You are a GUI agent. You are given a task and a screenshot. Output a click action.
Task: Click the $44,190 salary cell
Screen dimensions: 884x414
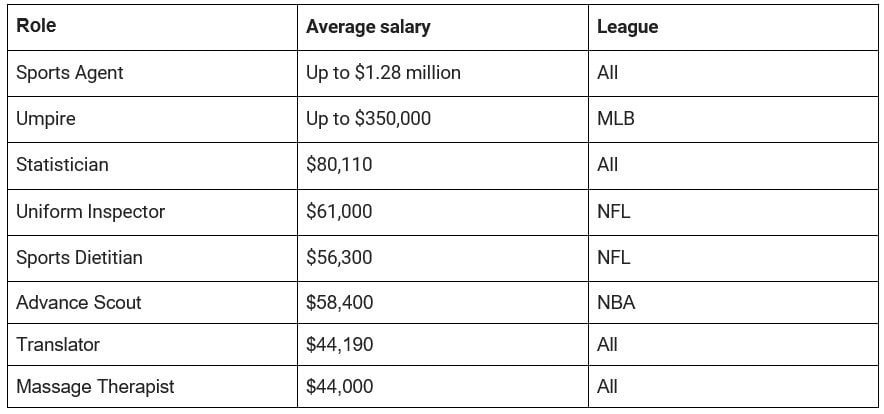point(339,345)
